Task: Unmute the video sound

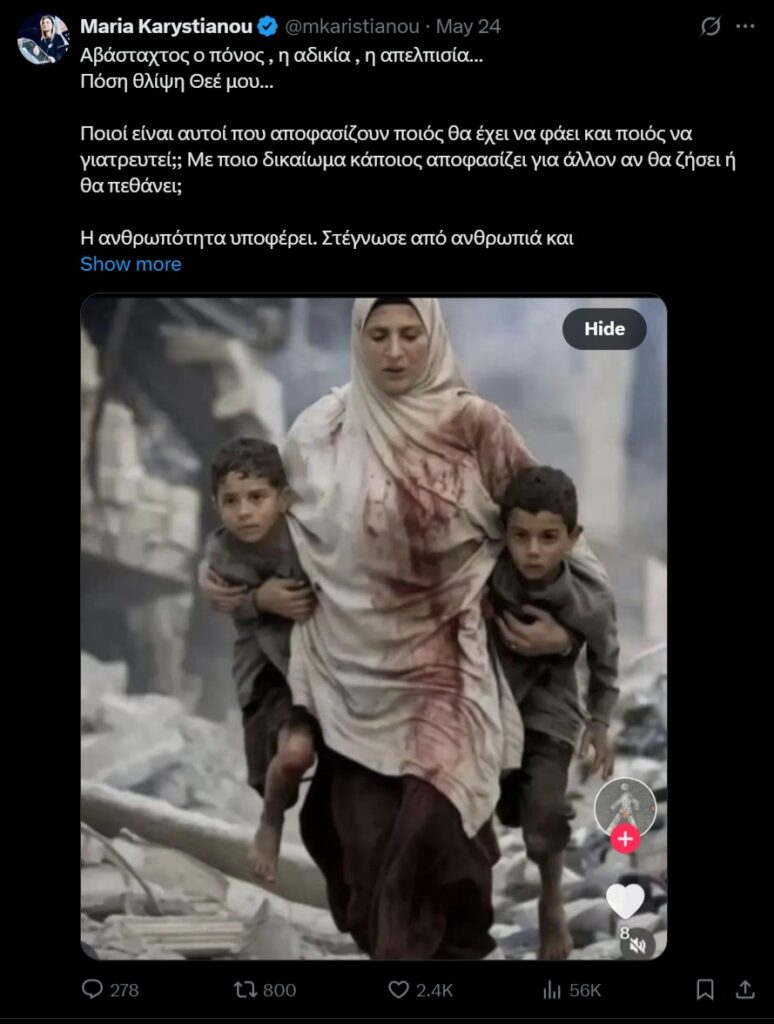Action: click(x=637, y=945)
